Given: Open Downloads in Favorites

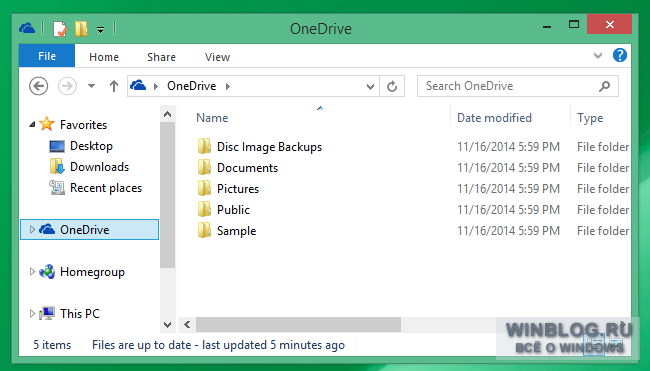Looking at the screenshot, I should tap(99, 167).
